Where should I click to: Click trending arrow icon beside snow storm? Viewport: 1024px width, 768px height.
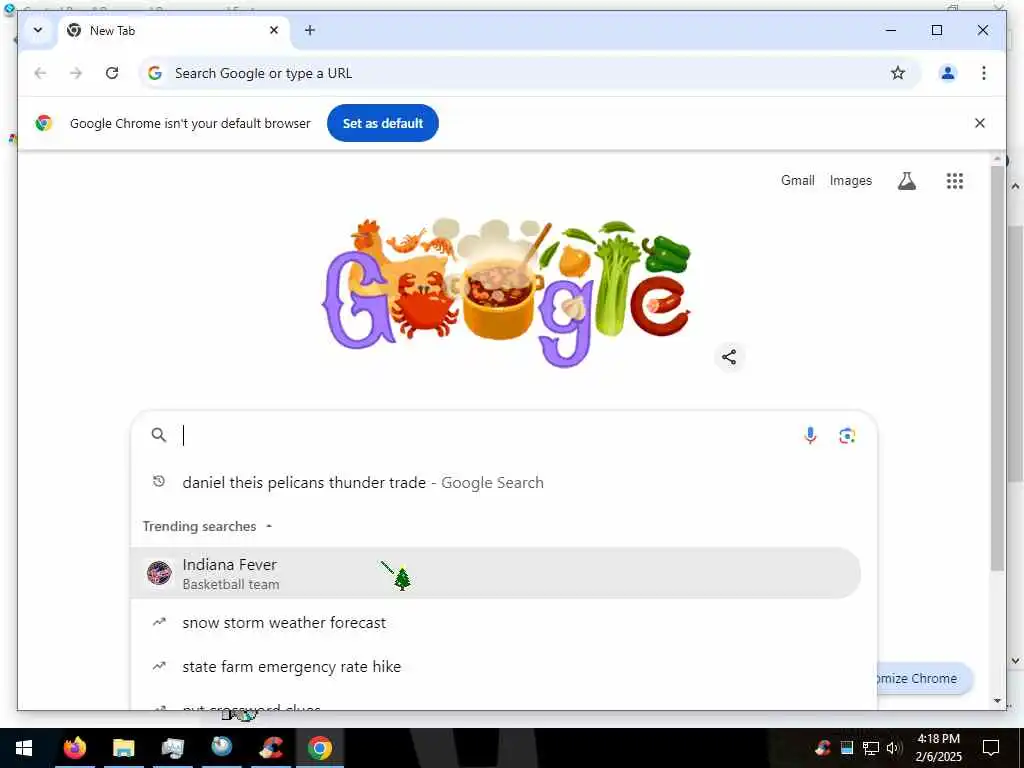click(159, 622)
